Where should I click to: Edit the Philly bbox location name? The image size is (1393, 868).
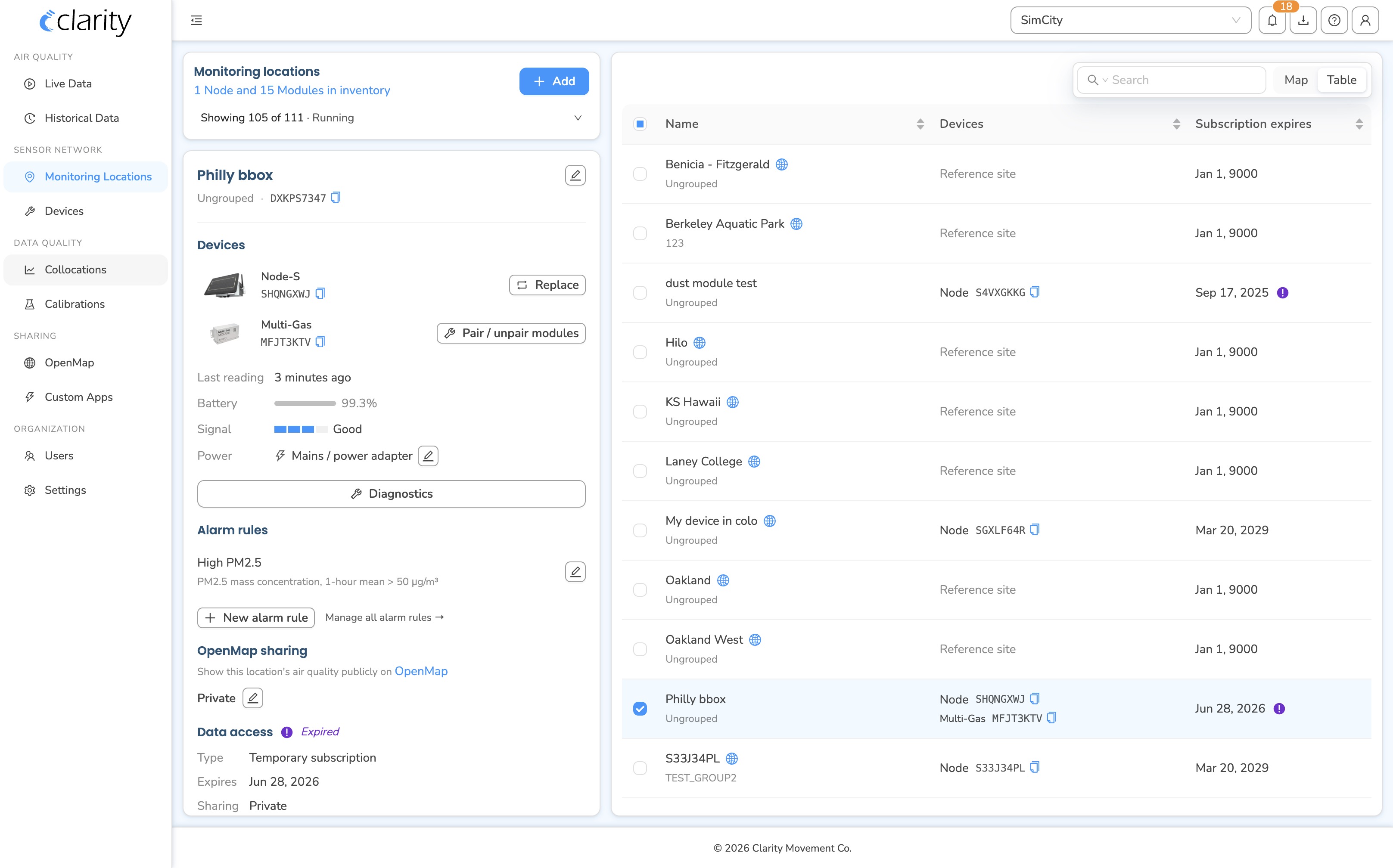click(x=575, y=175)
